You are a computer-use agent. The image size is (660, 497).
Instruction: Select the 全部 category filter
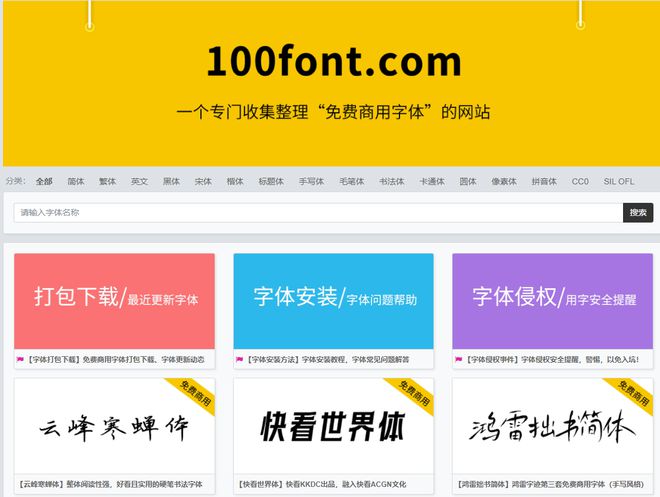(x=44, y=181)
